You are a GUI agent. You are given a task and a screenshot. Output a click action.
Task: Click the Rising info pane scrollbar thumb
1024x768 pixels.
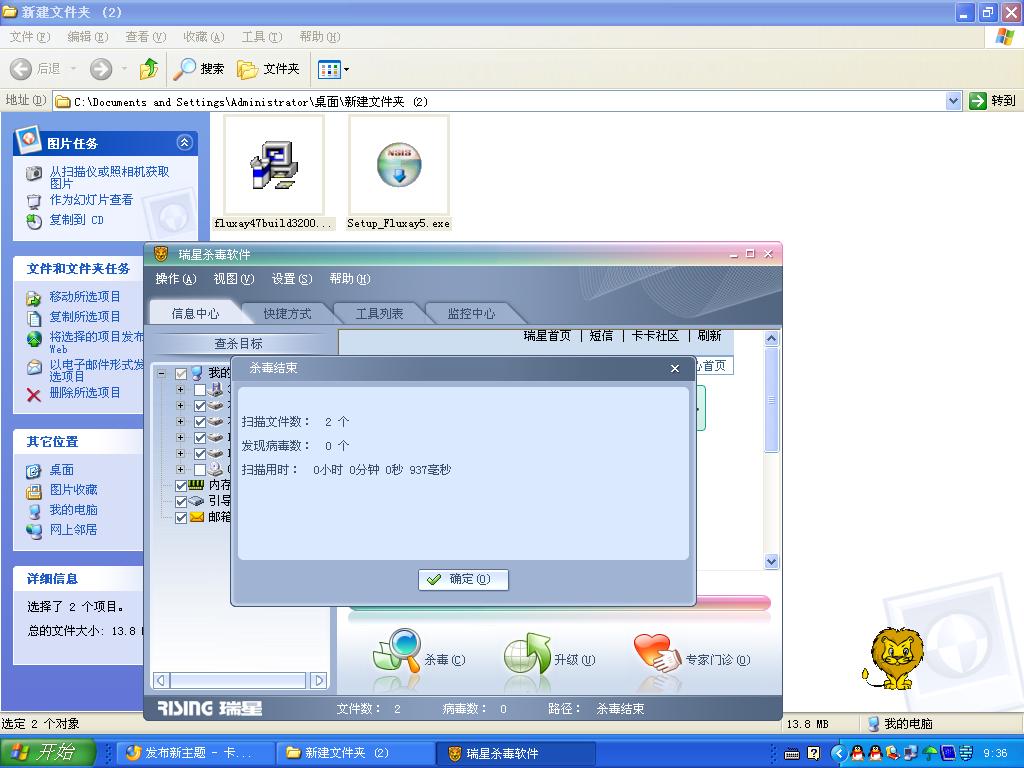click(x=771, y=399)
